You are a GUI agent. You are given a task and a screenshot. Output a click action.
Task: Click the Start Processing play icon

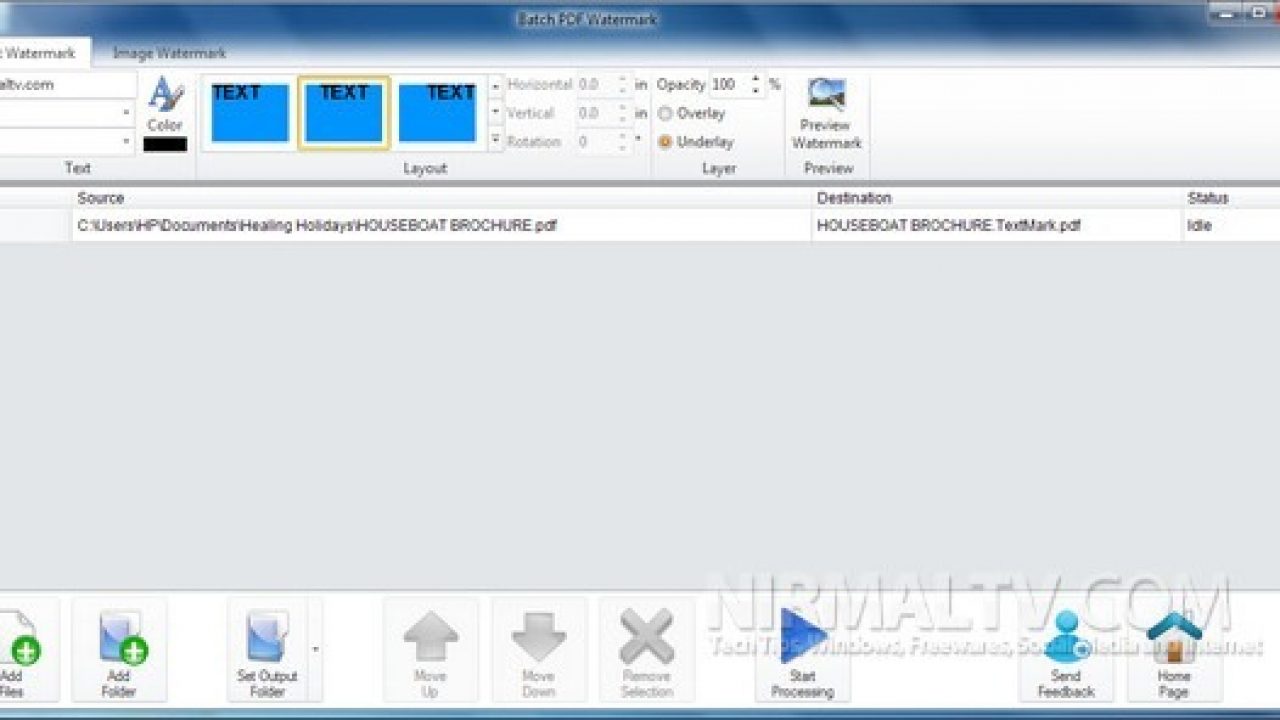tap(802, 636)
